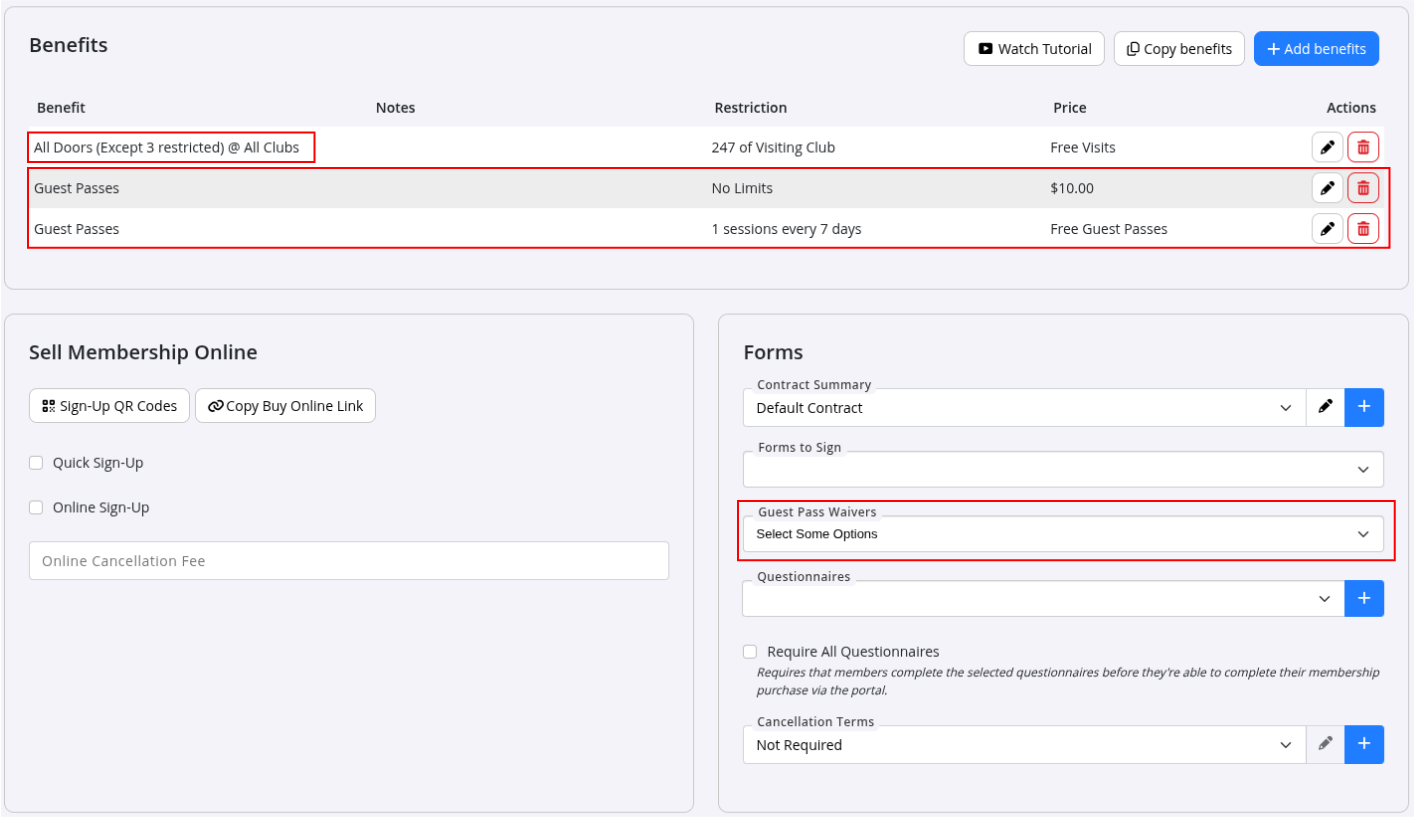Enable the Online Sign-Up checkbox
Image resolution: width=1414 pixels, height=817 pixels.
coord(36,507)
